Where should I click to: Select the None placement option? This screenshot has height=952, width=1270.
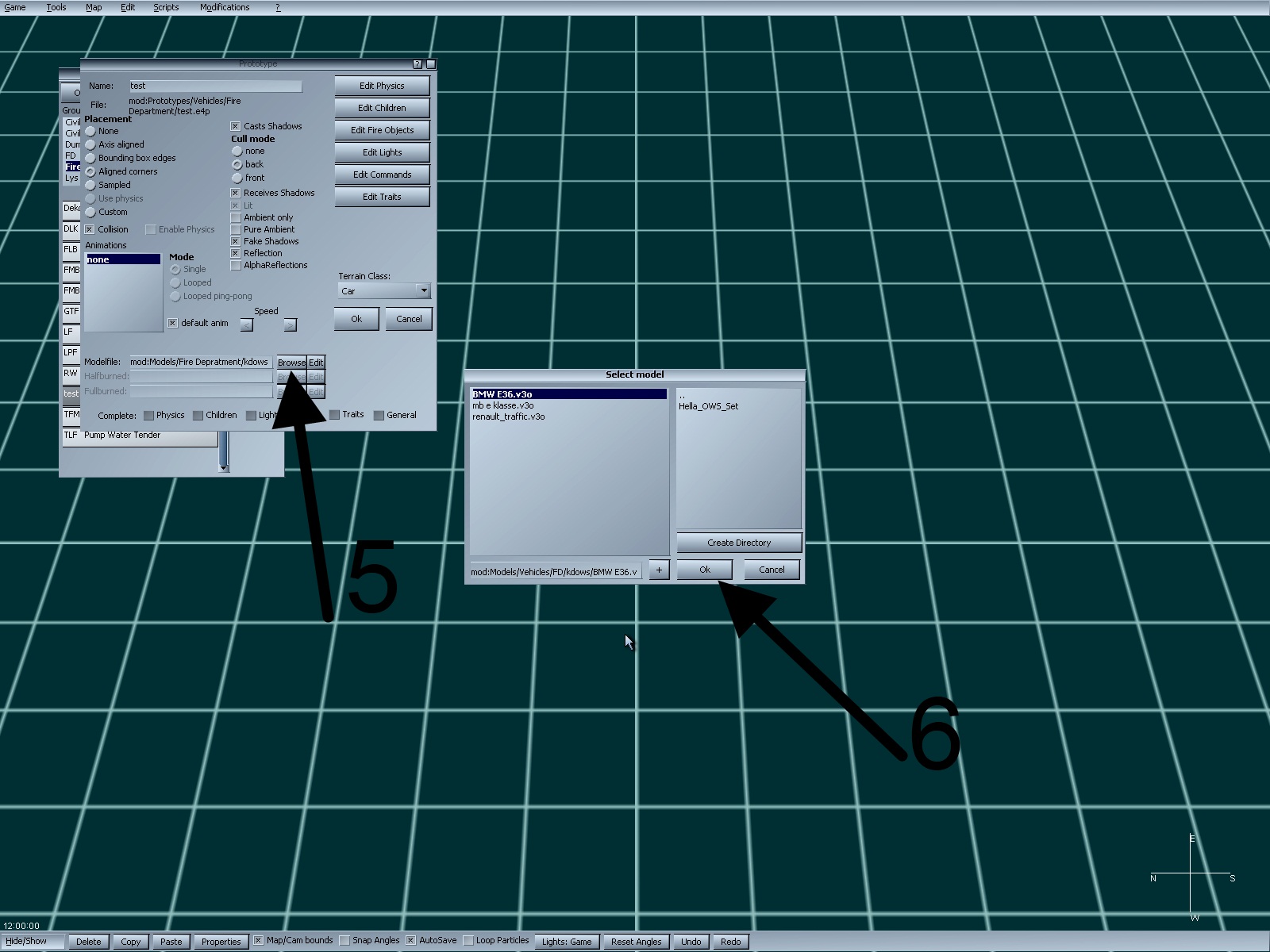pos(90,132)
